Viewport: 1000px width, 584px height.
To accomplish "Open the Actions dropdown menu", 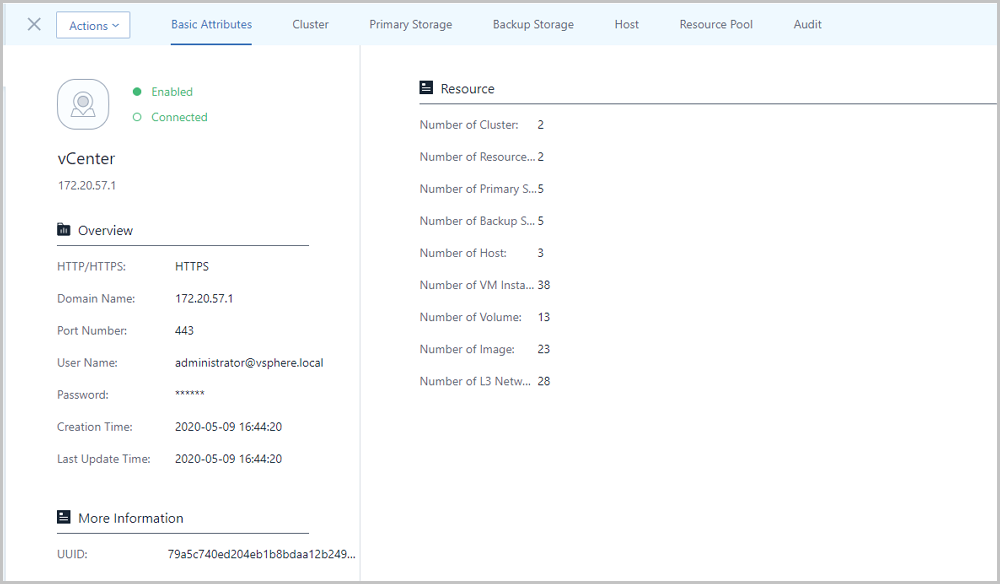I will tap(93, 26).
